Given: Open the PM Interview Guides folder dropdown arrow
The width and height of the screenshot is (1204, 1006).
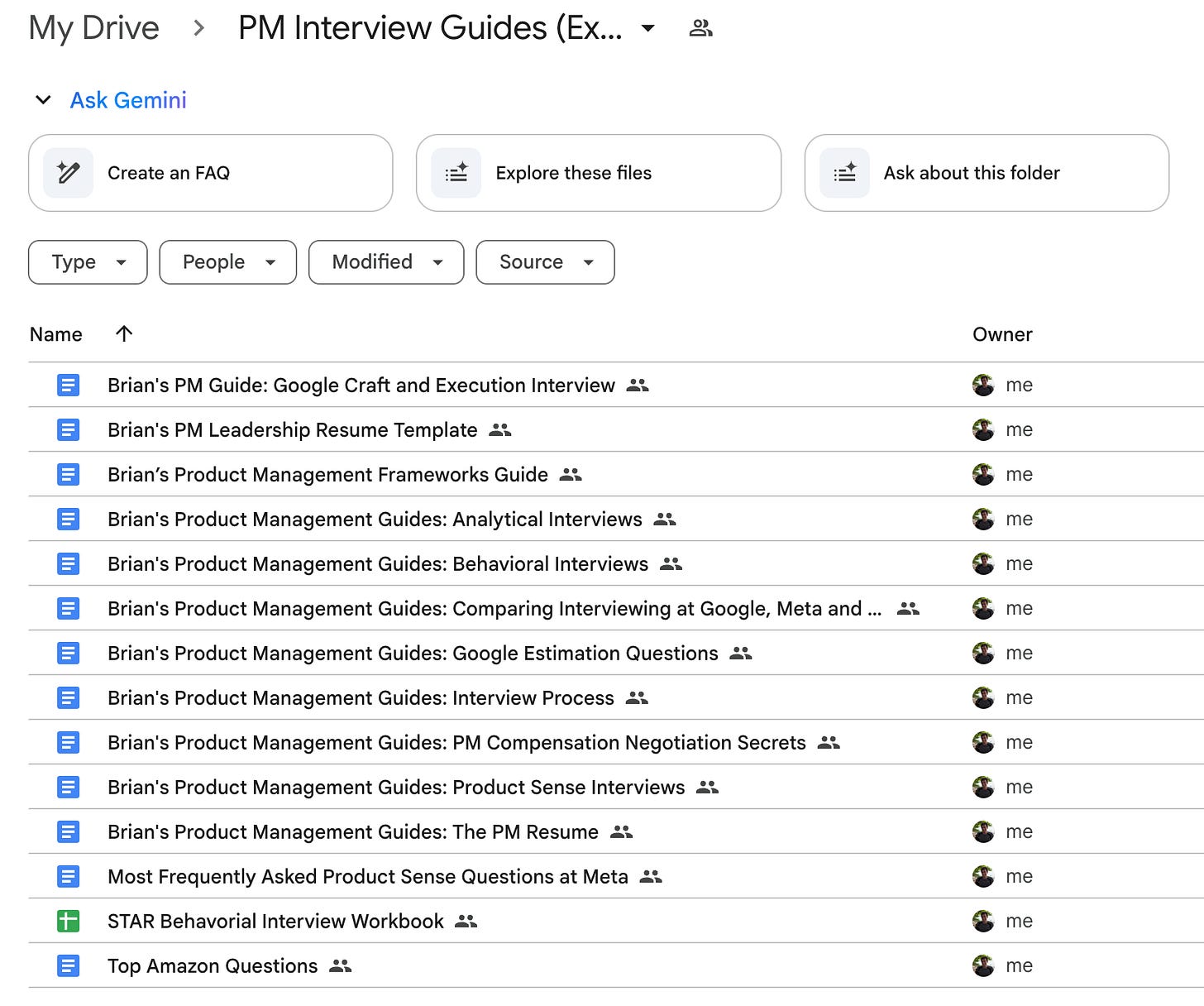Looking at the screenshot, I should coord(648,29).
